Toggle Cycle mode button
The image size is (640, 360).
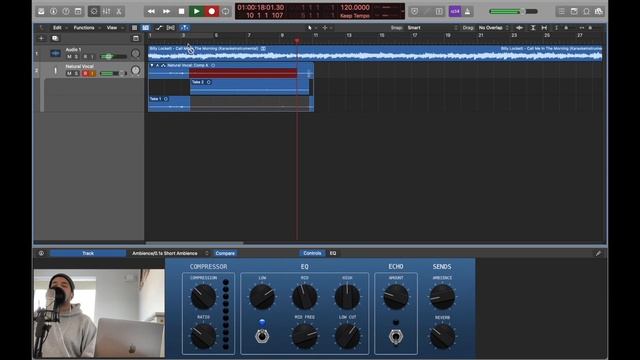[x=226, y=11]
